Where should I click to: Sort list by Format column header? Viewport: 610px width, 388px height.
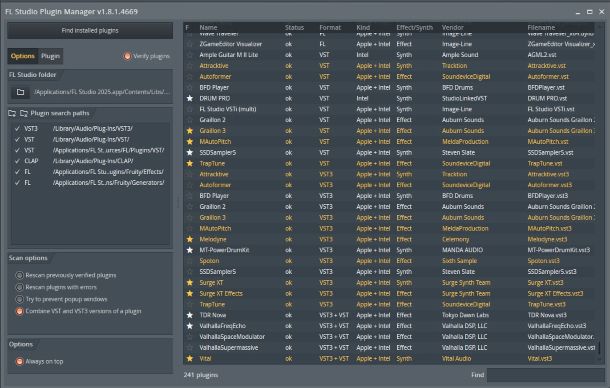[330, 27]
